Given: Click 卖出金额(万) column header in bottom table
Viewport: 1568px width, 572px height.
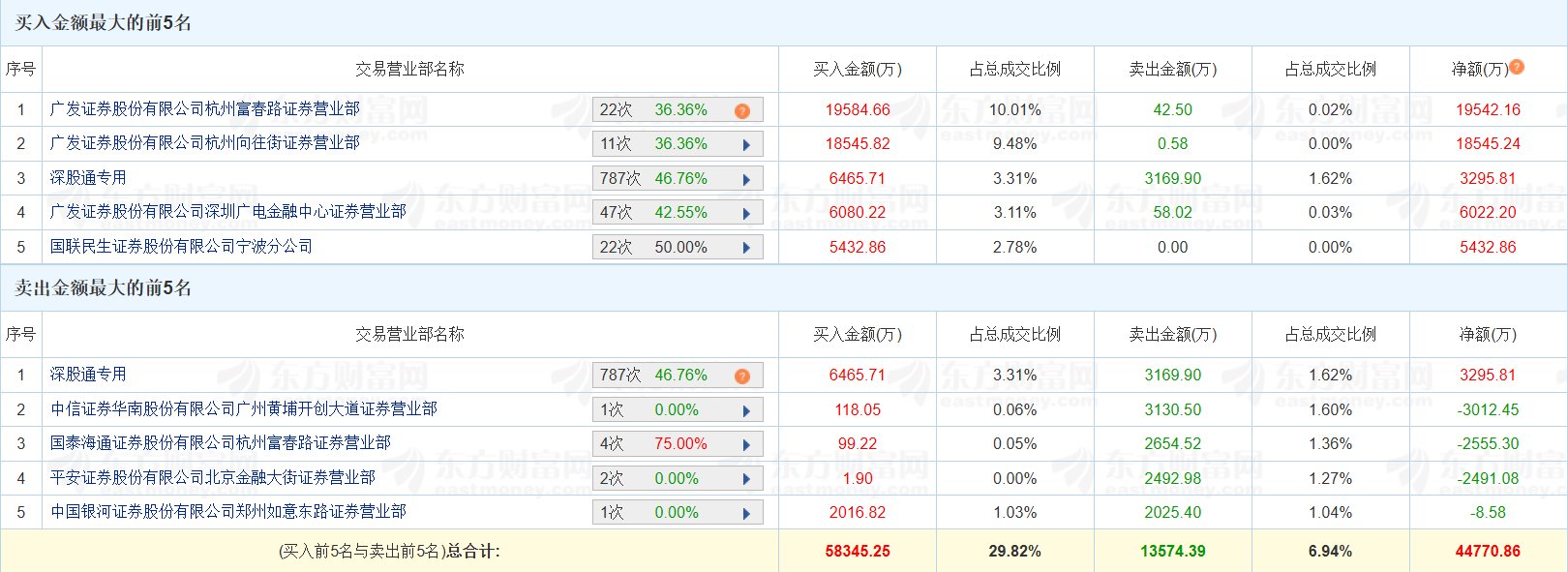Looking at the screenshot, I should click(1172, 335).
